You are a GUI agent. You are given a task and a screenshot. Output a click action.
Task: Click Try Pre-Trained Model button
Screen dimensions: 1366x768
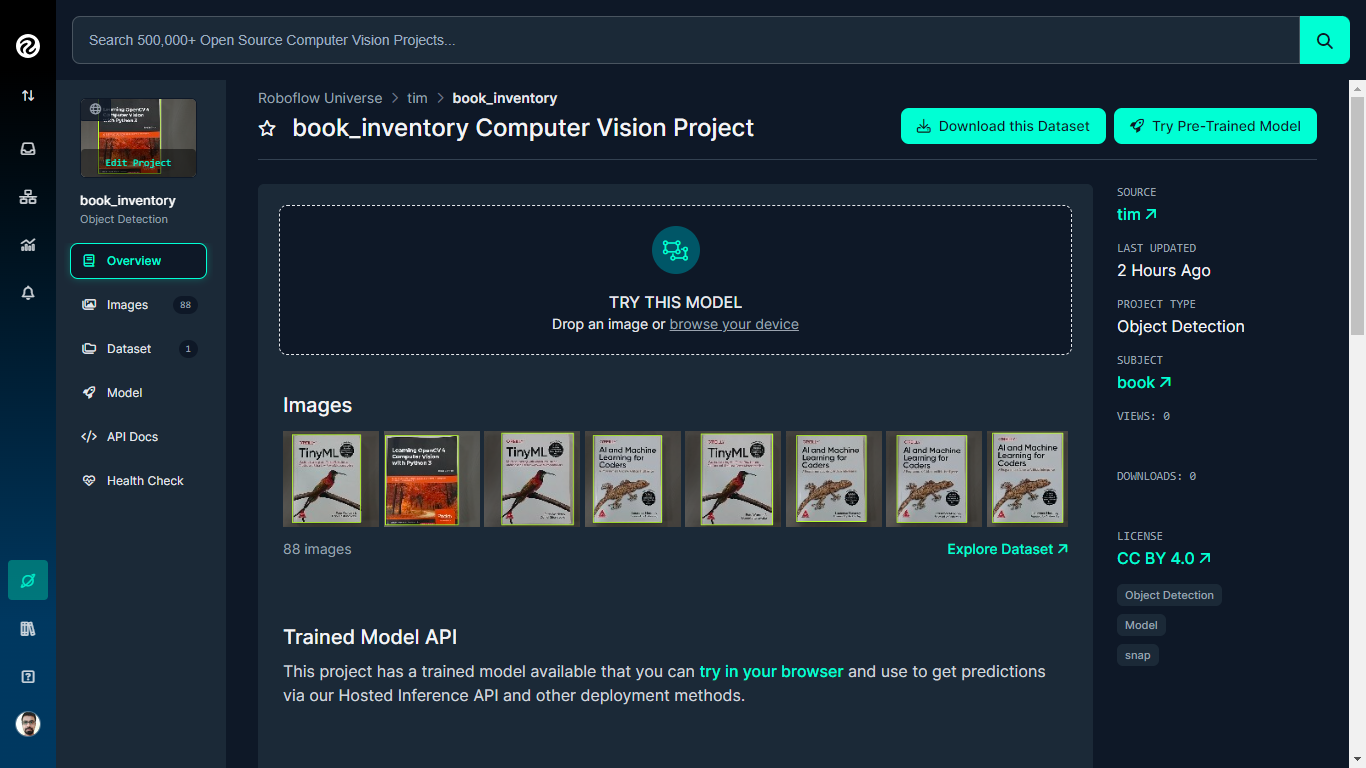tap(1215, 126)
